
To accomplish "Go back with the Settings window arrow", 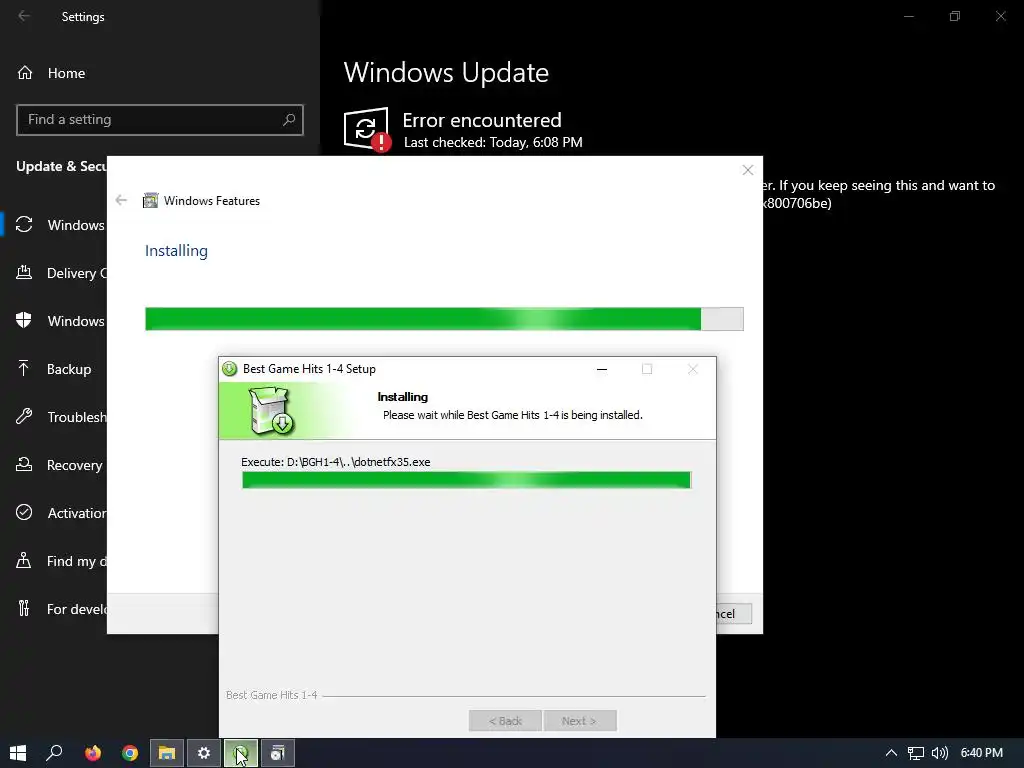I will point(24,16).
